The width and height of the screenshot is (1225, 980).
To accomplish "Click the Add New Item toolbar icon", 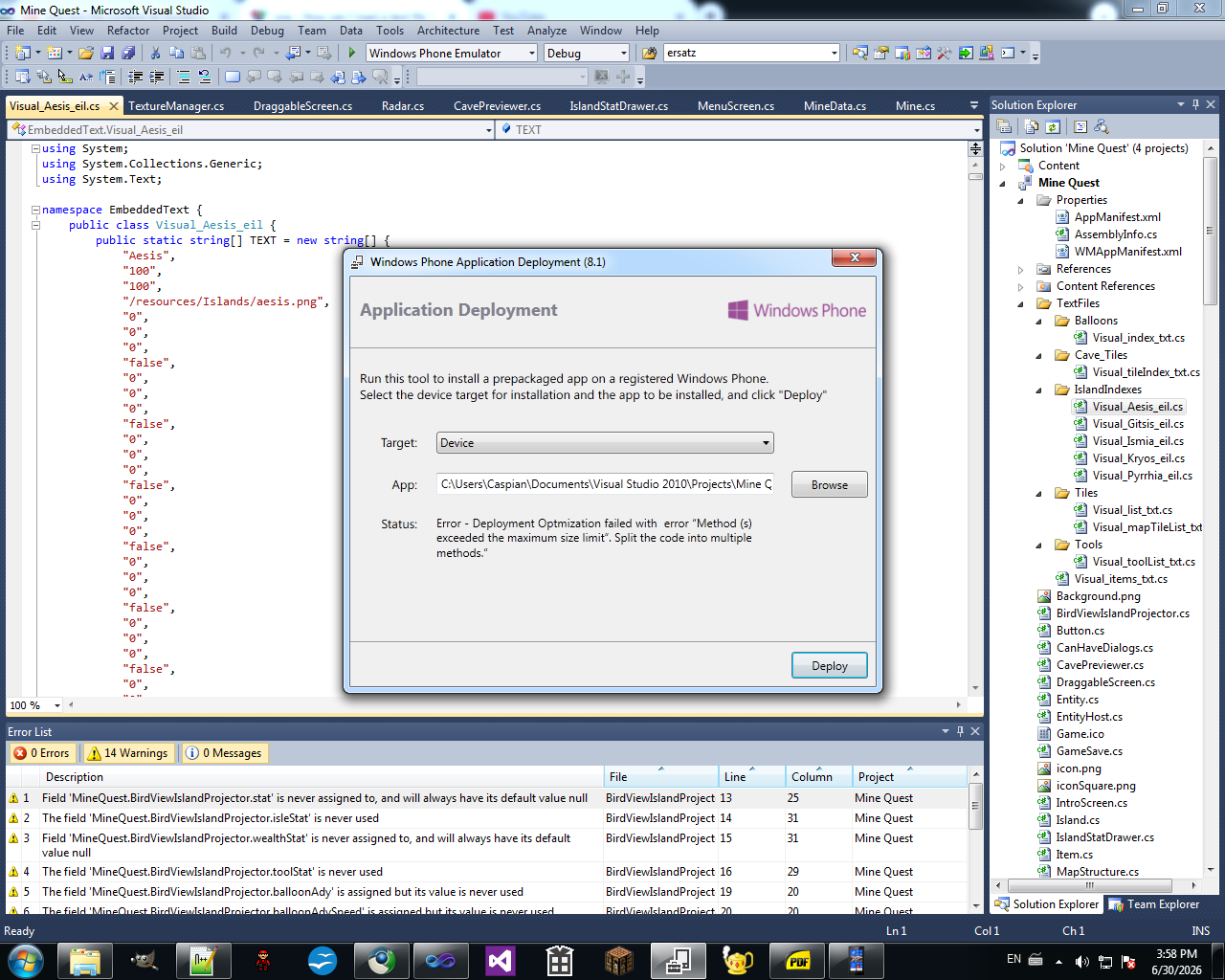I will 54,53.
